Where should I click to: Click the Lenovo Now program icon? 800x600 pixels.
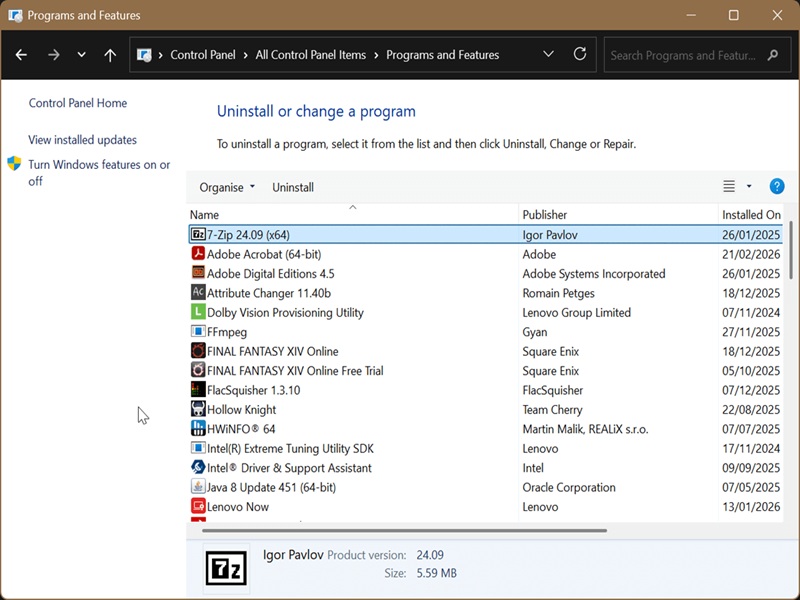[x=198, y=506]
